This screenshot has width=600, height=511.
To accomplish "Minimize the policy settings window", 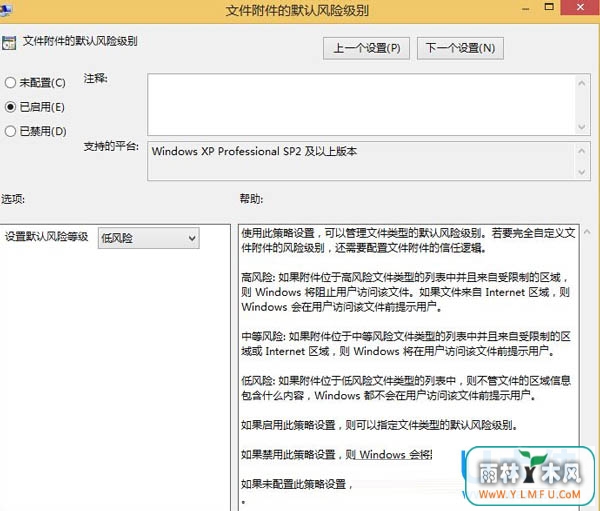I will coord(526,8).
